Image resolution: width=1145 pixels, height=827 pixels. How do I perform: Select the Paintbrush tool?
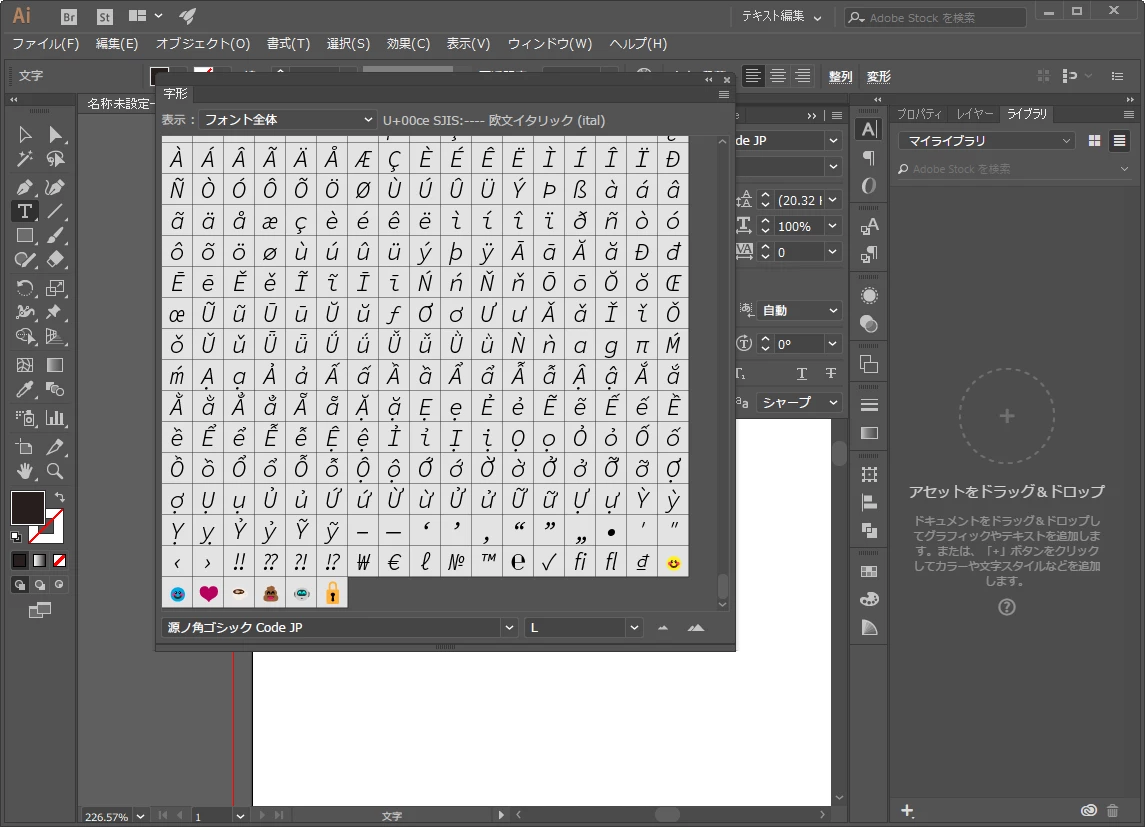(x=55, y=236)
